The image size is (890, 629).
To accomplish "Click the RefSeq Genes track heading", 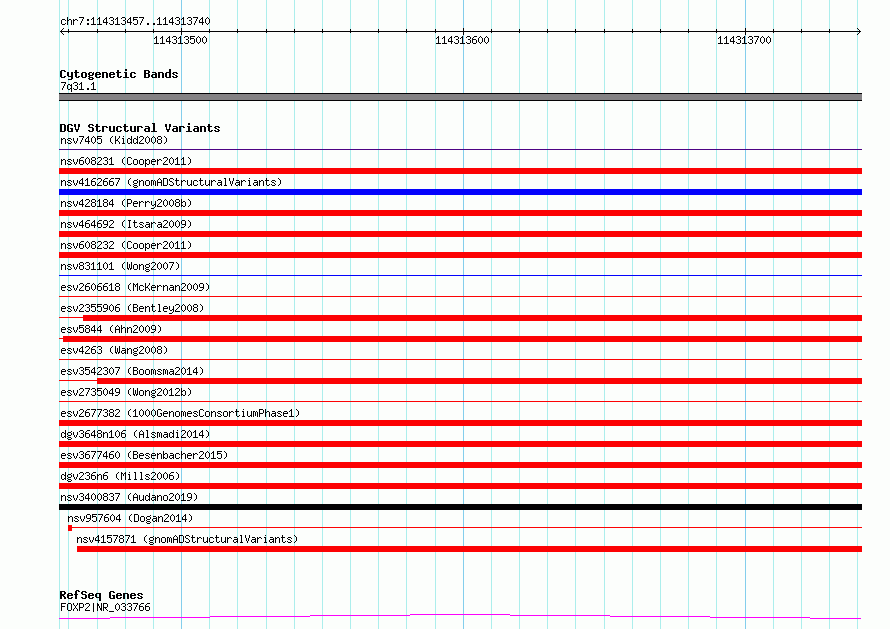I will [101, 595].
